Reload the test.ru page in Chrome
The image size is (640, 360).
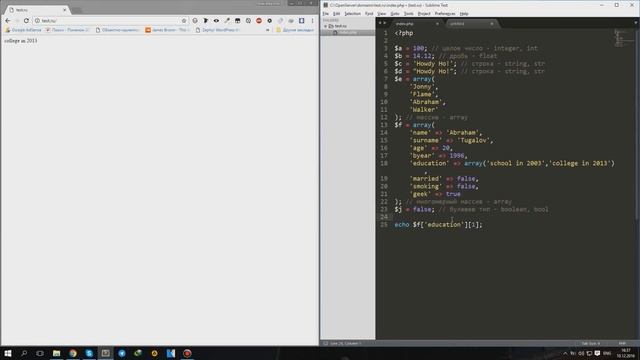pos(26,20)
